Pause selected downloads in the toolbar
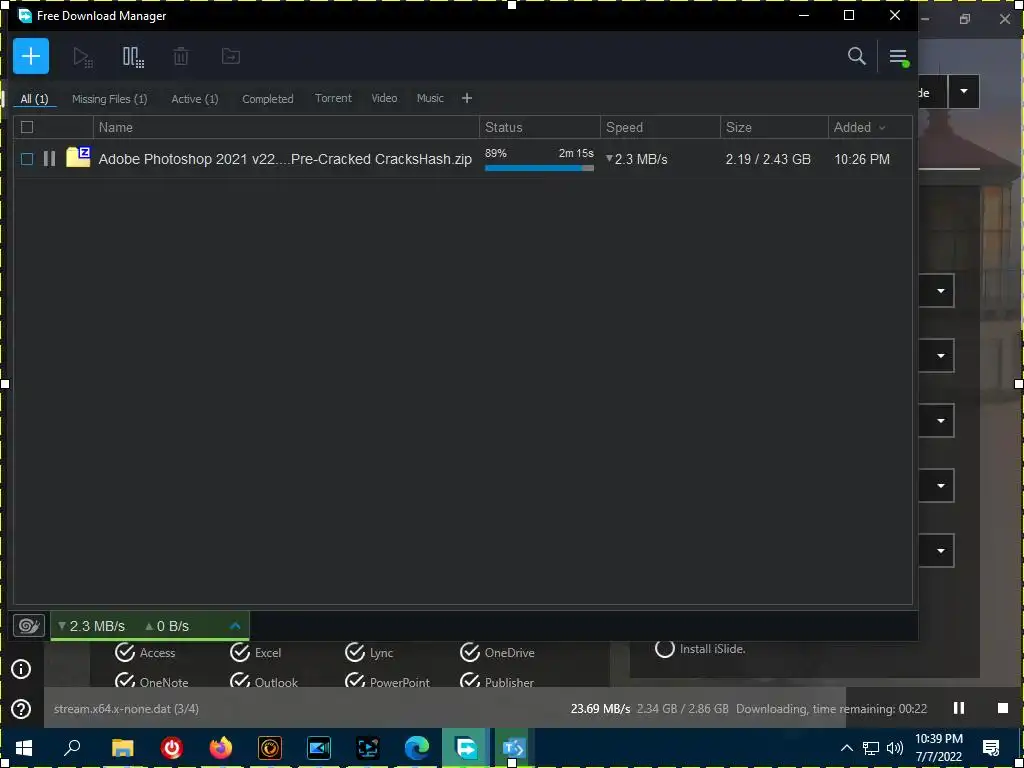Screen dimensions: 1024x768 133,57
